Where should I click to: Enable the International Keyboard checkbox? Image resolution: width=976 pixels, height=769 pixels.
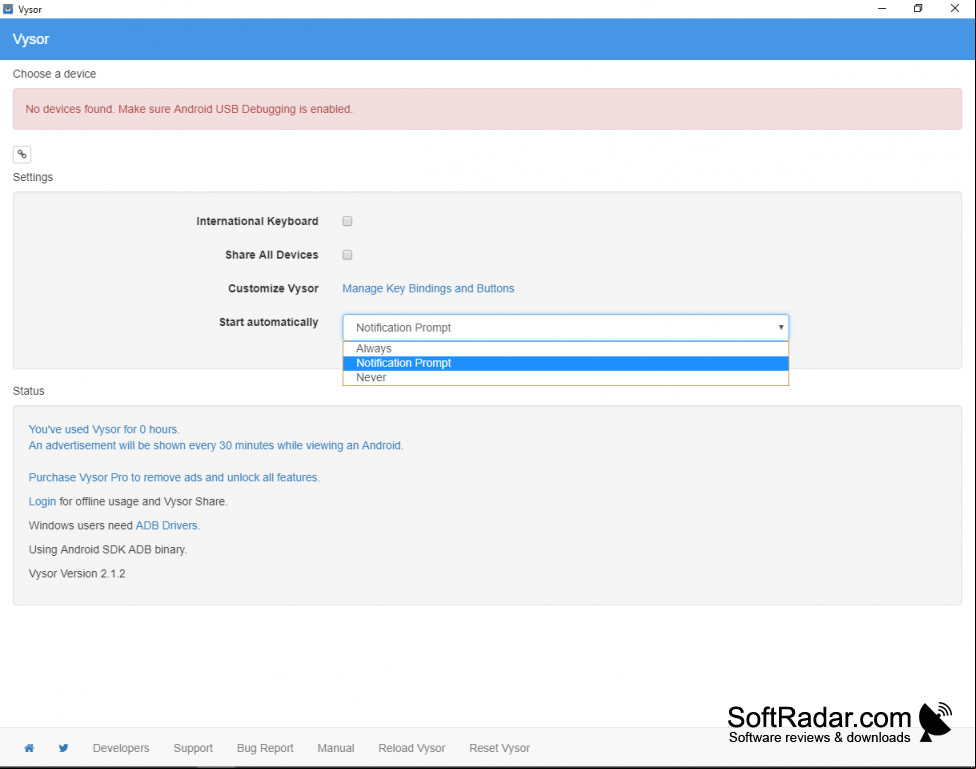tap(347, 221)
